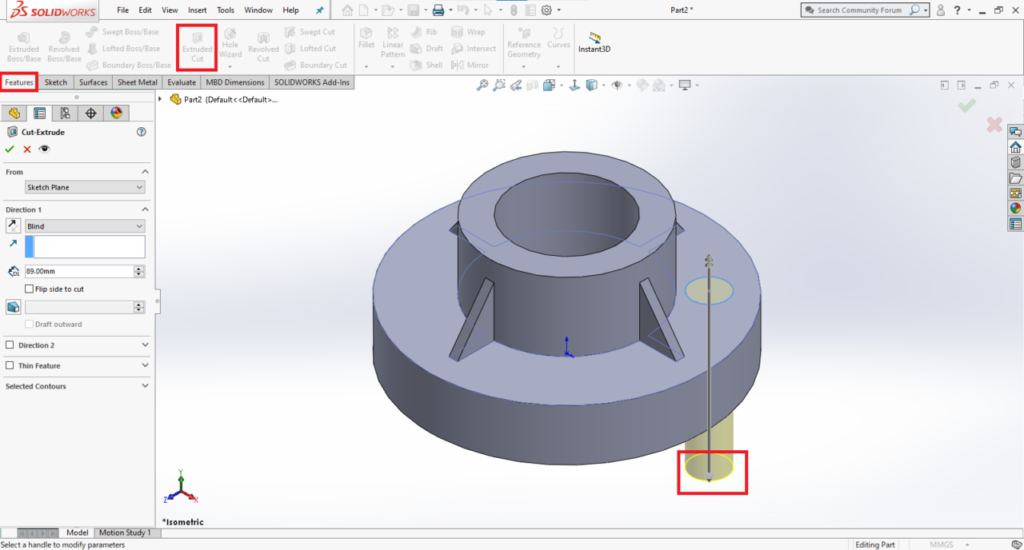Open the Insert menu
Image resolution: width=1024 pixels, height=550 pixels.
195,10
